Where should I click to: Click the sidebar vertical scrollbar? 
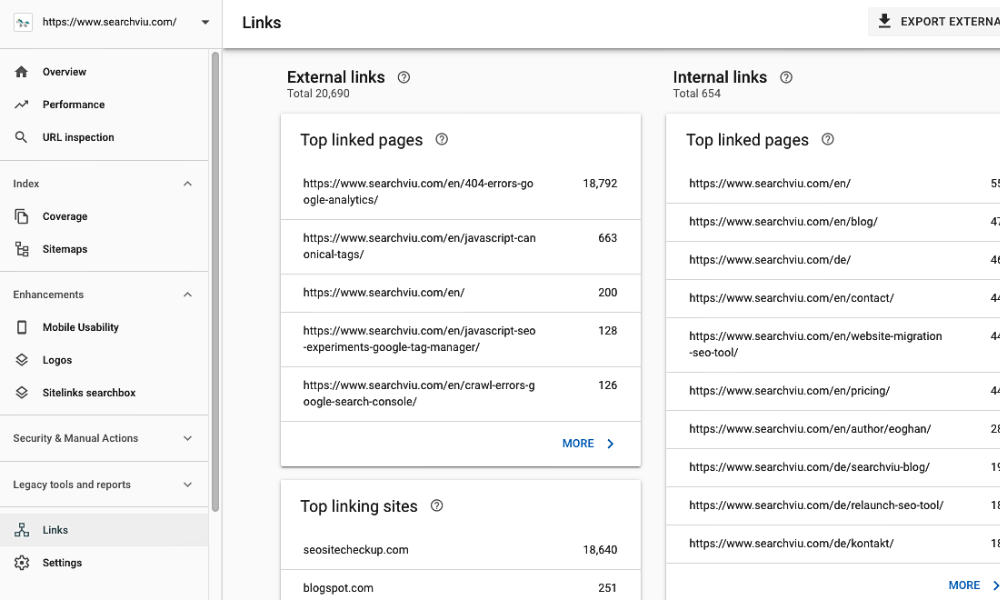tap(216, 281)
